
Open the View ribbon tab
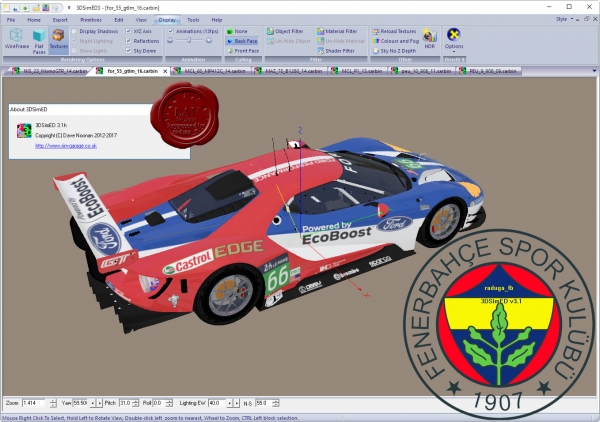[x=141, y=20]
